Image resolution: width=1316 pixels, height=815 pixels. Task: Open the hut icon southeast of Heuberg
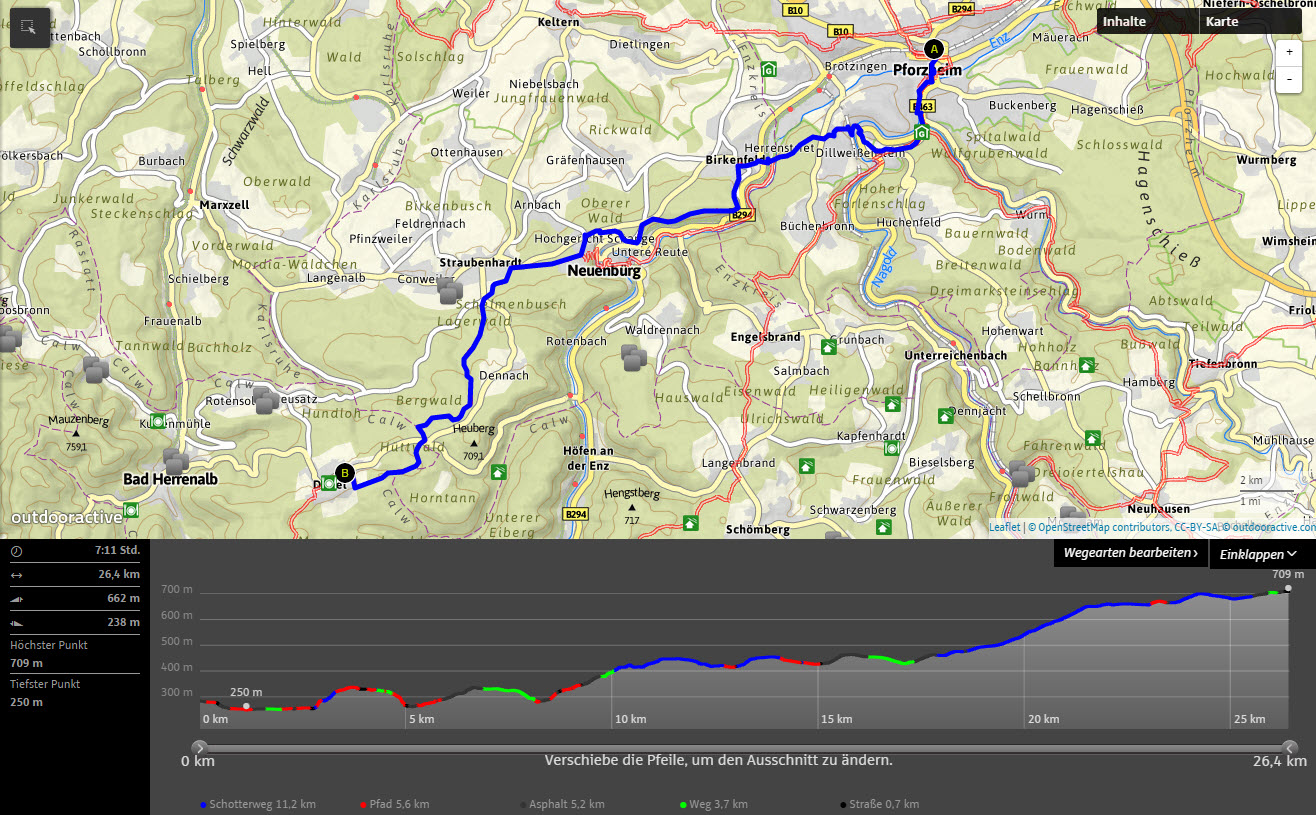click(x=498, y=472)
